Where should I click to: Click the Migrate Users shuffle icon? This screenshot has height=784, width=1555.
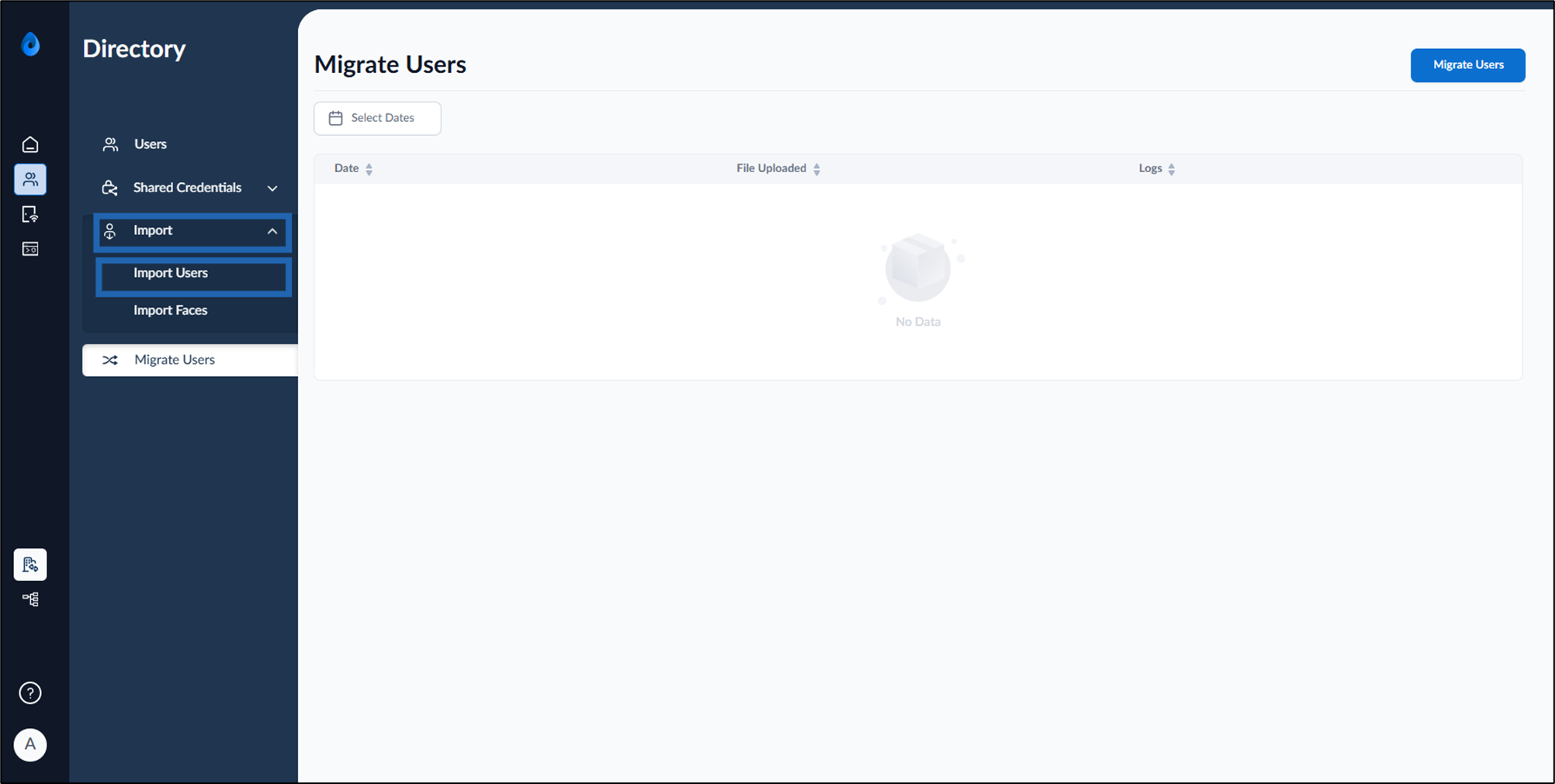110,360
